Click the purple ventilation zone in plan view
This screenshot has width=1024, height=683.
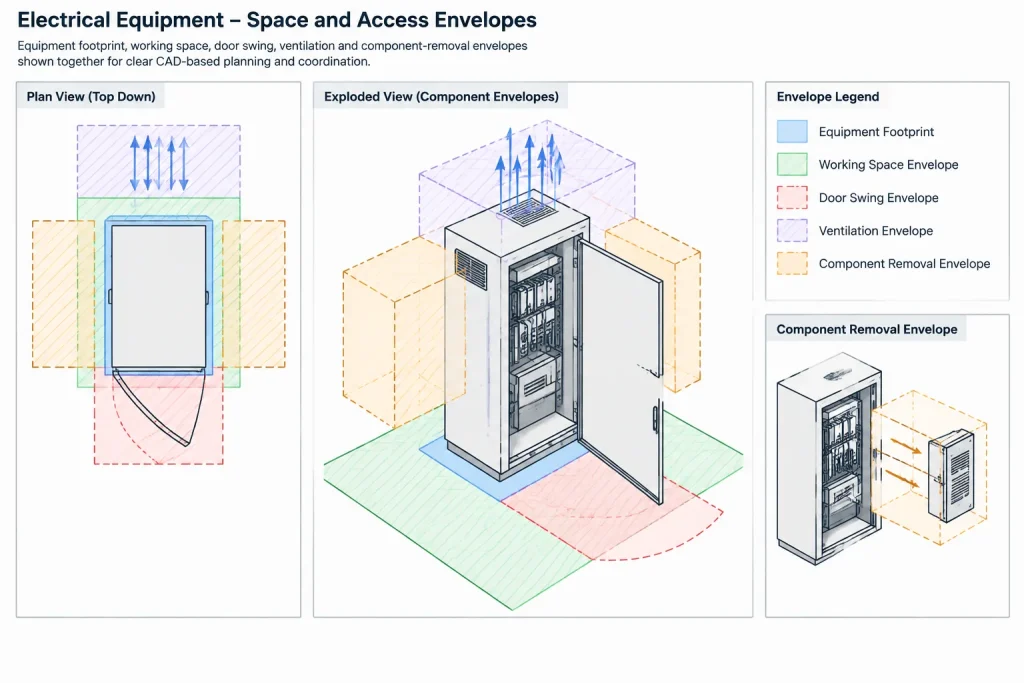pyautogui.click(x=159, y=161)
